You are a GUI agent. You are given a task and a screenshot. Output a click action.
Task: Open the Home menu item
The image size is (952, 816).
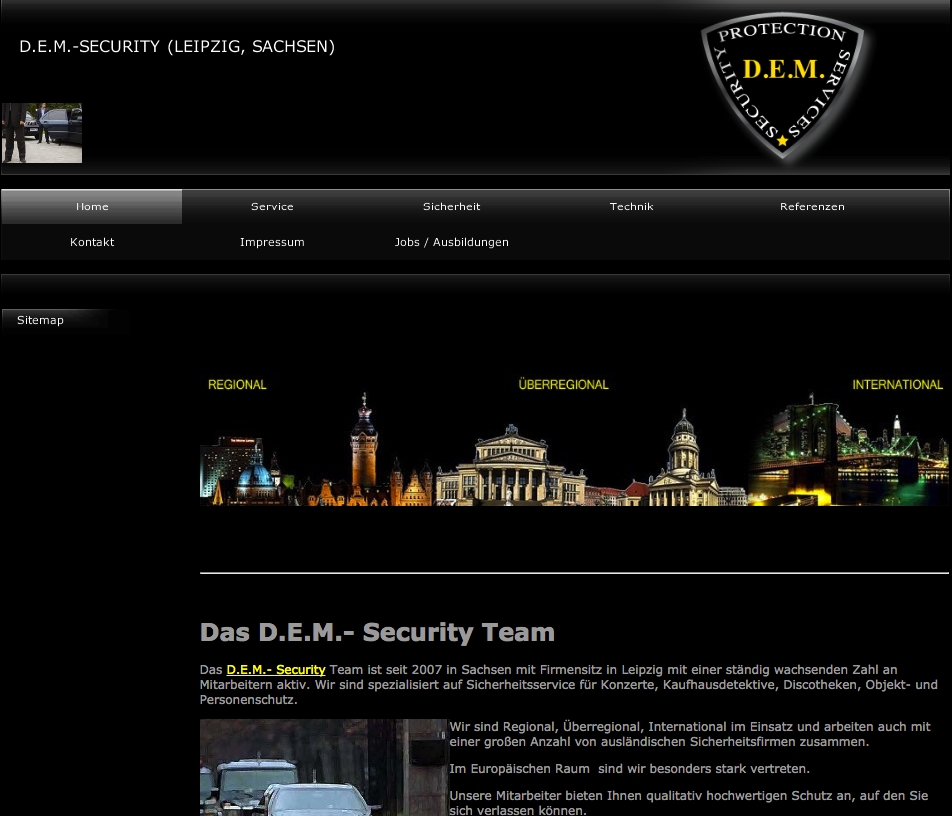click(x=92, y=206)
